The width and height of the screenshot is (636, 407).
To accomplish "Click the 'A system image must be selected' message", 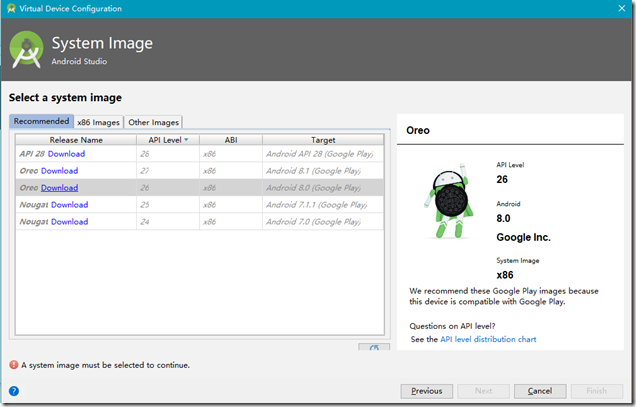I will pos(105,365).
